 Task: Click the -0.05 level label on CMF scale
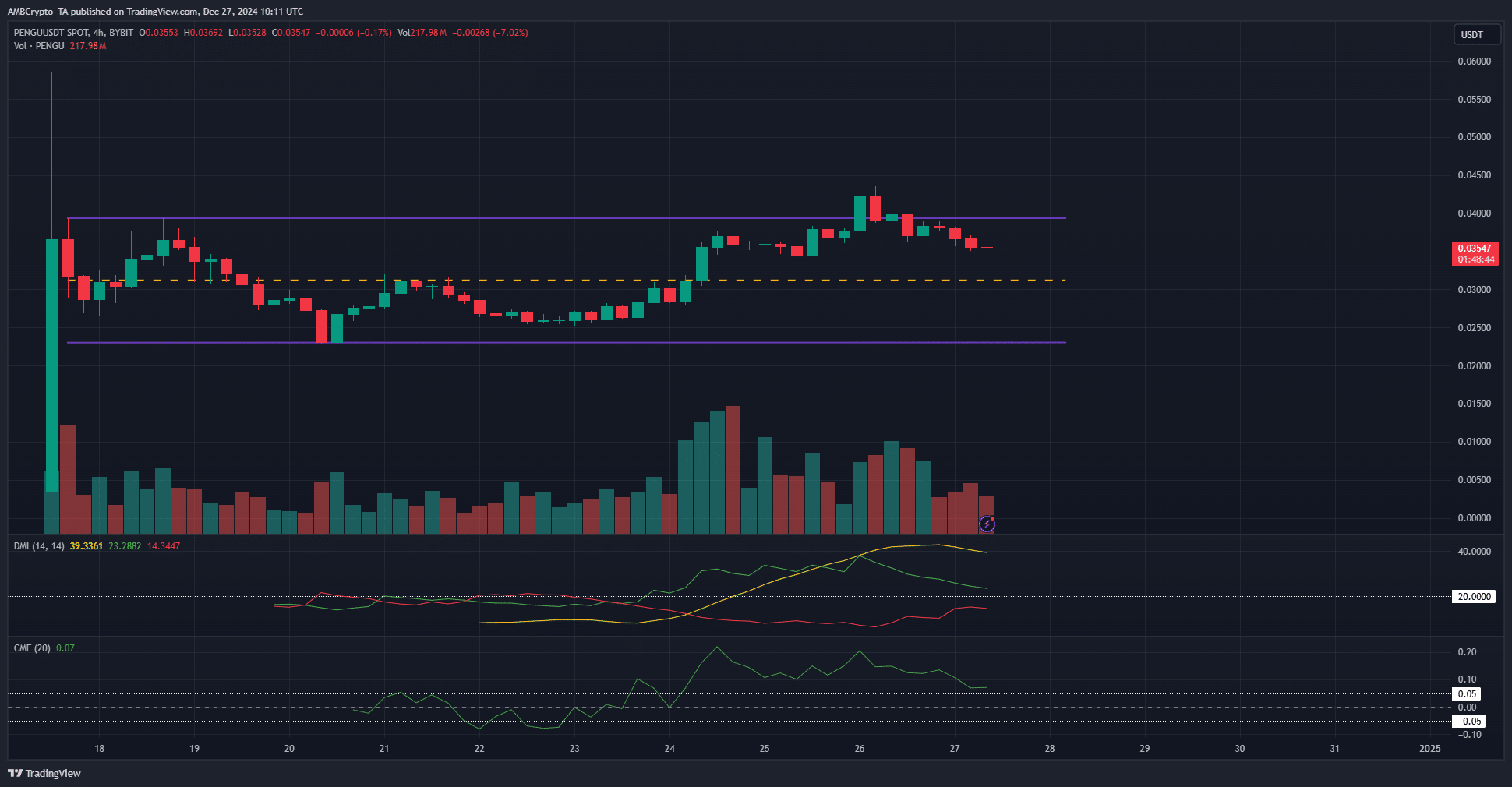1468,722
